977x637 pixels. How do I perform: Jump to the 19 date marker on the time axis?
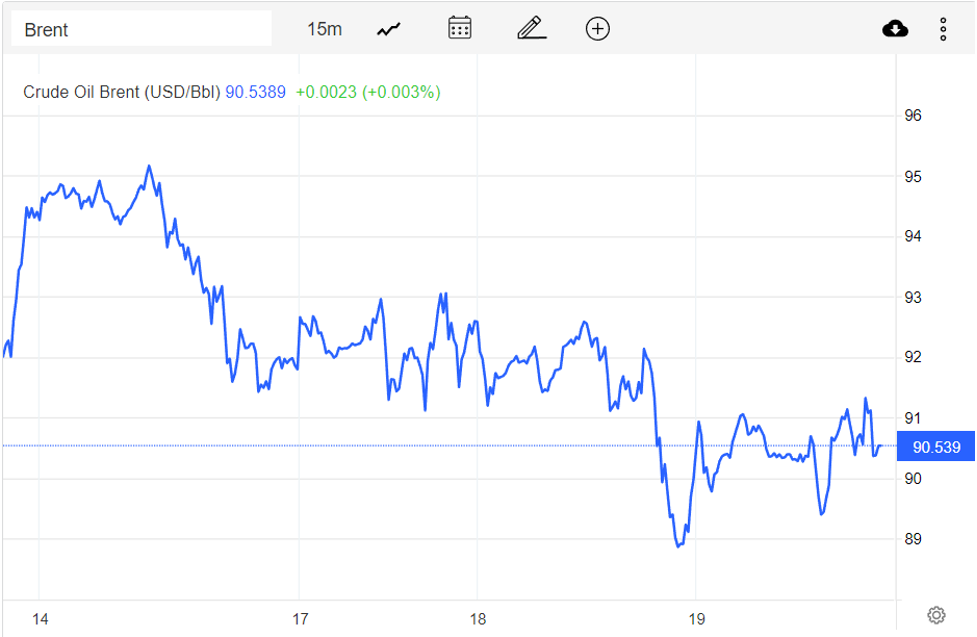pos(697,619)
